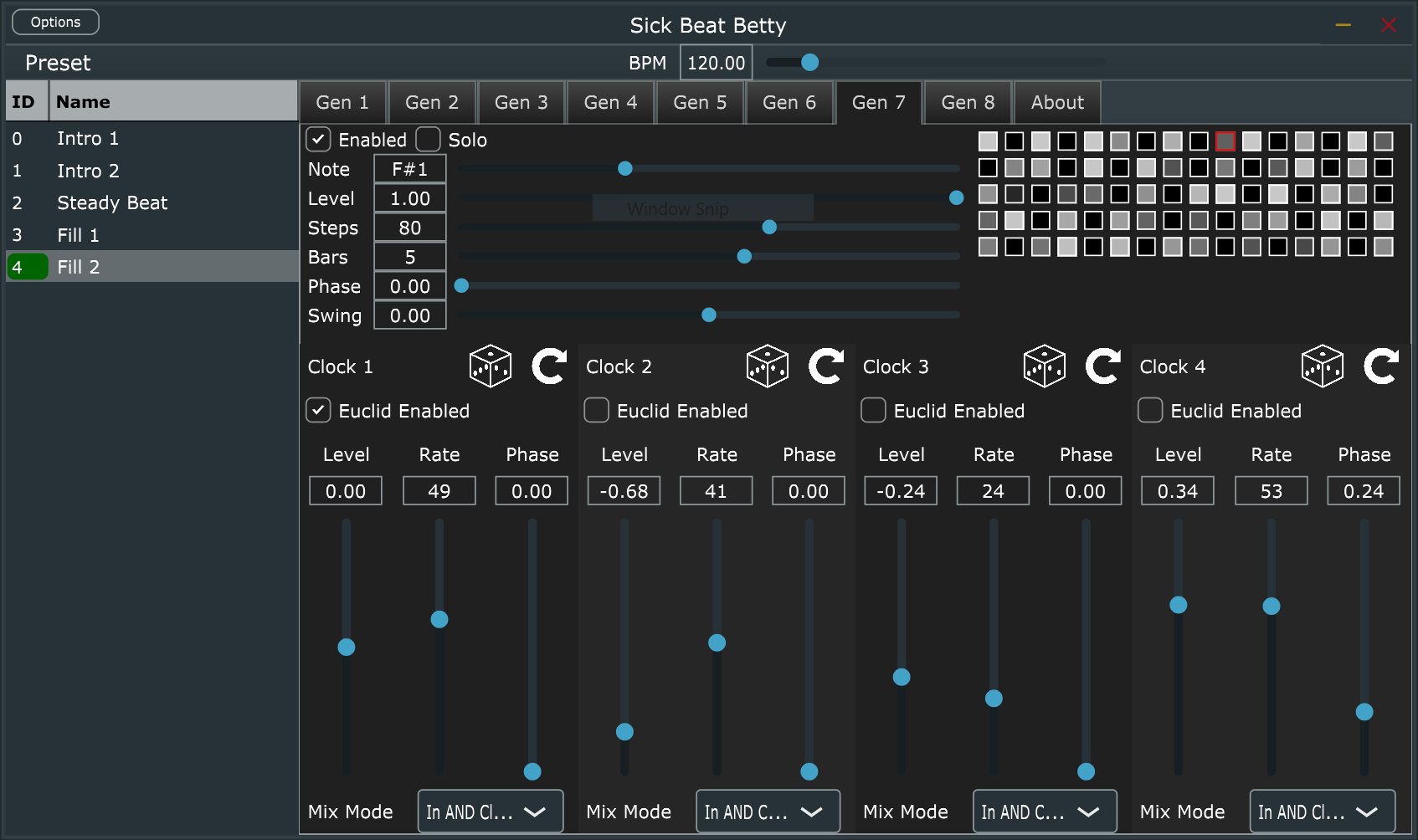Select the Intro 2 preset
The width and height of the screenshot is (1418, 840).
pyautogui.click(x=152, y=171)
